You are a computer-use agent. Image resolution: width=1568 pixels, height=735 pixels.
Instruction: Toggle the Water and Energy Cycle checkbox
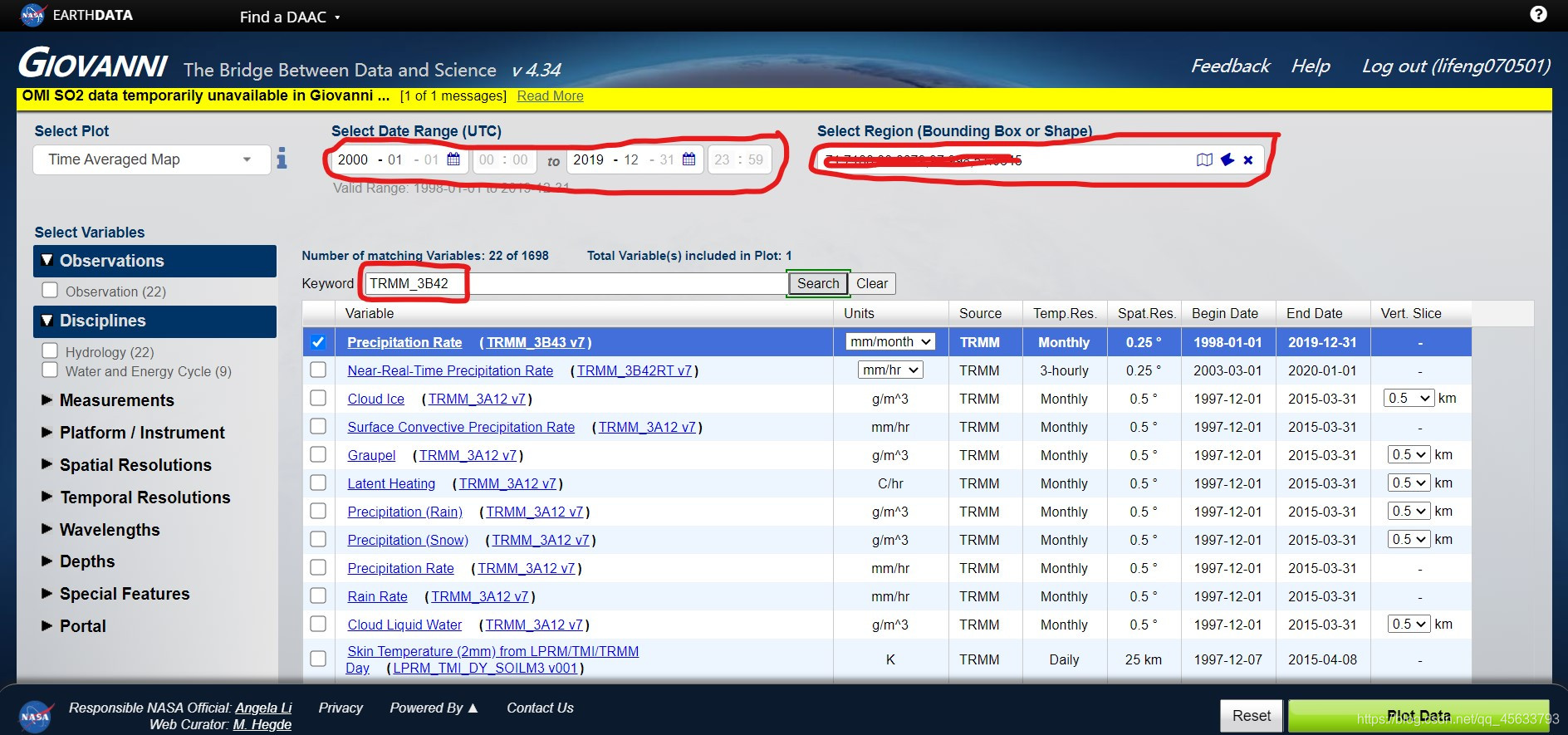click(x=50, y=370)
